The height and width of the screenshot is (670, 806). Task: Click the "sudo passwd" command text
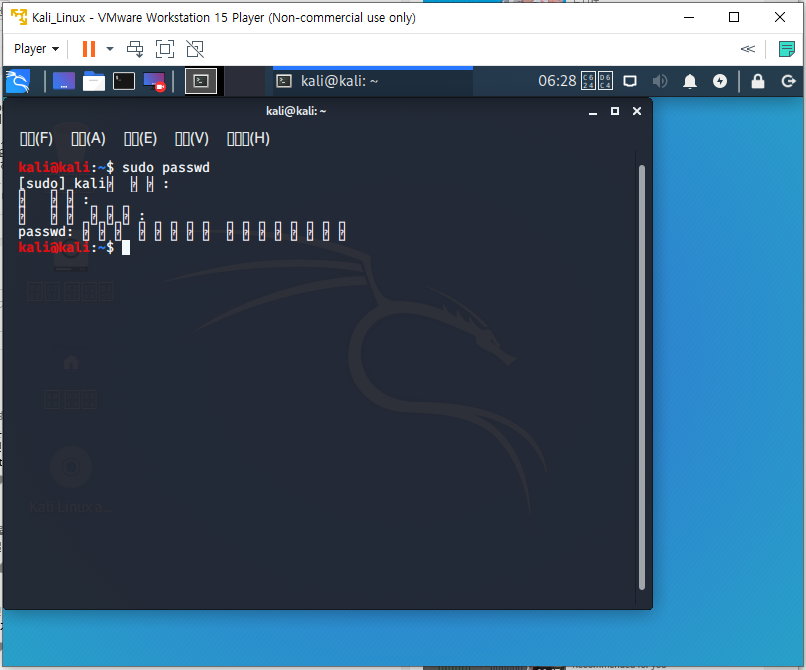click(x=166, y=168)
